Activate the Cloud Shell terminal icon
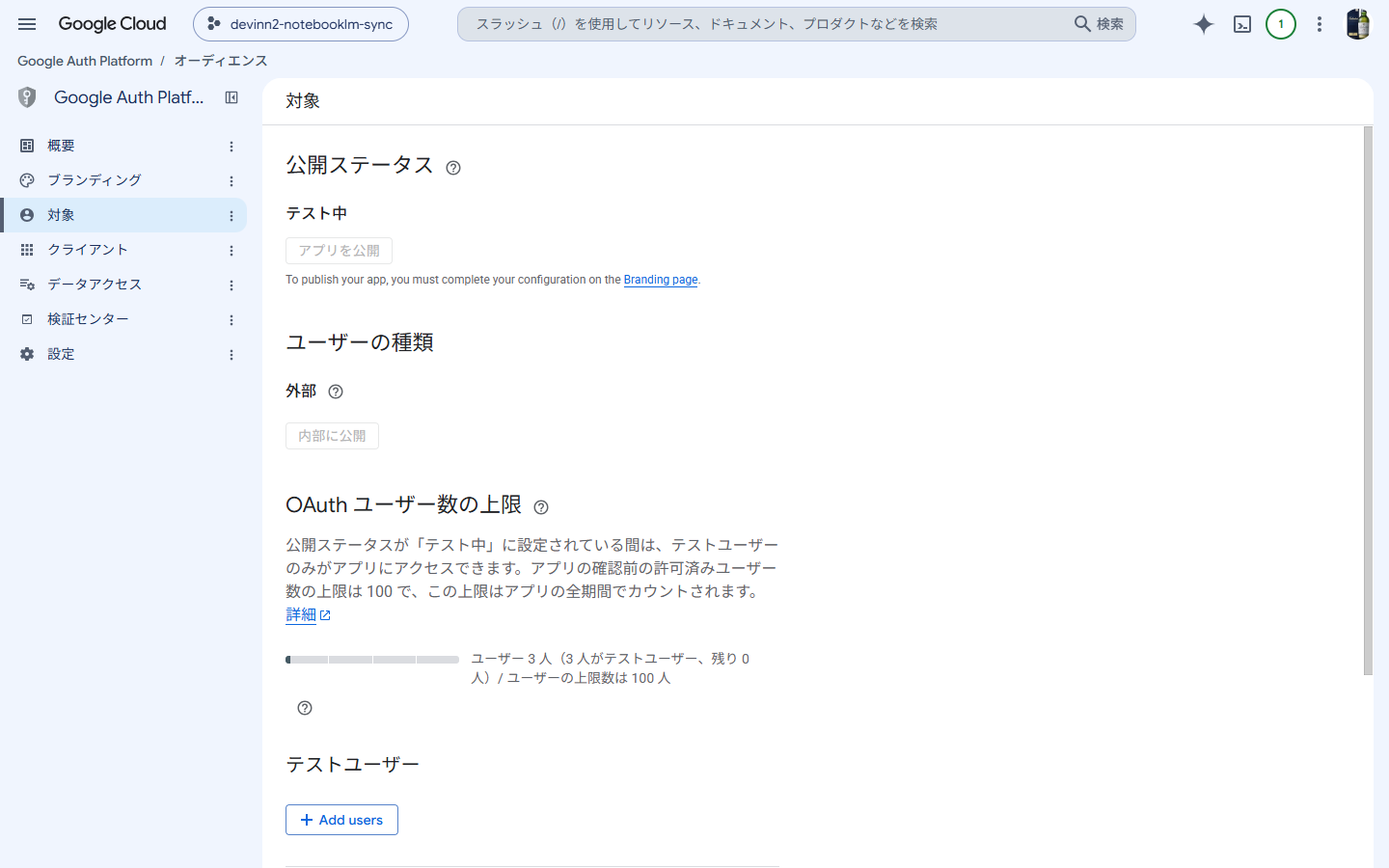 coord(1242,24)
